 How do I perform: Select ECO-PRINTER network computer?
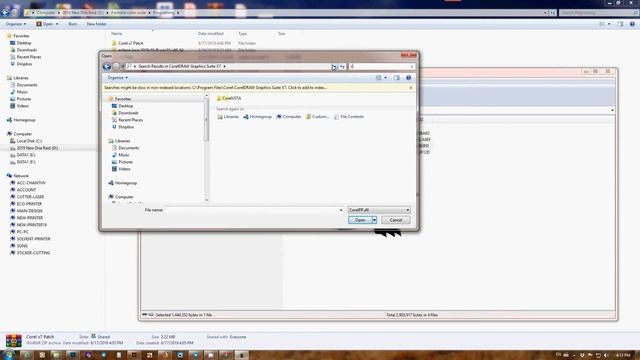[26, 204]
